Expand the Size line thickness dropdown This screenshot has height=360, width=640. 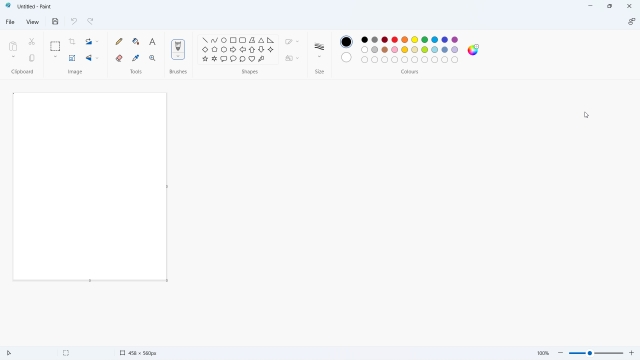tap(319, 57)
